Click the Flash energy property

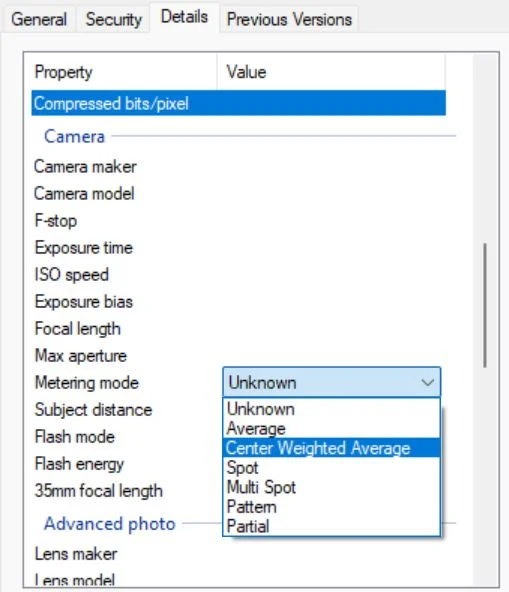[x=79, y=464]
